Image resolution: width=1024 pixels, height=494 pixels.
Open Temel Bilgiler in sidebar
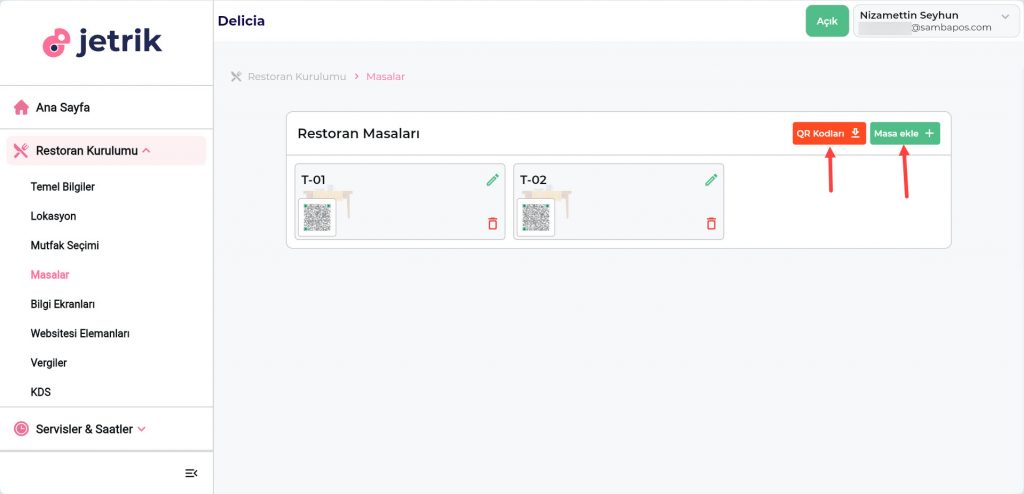coord(63,187)
